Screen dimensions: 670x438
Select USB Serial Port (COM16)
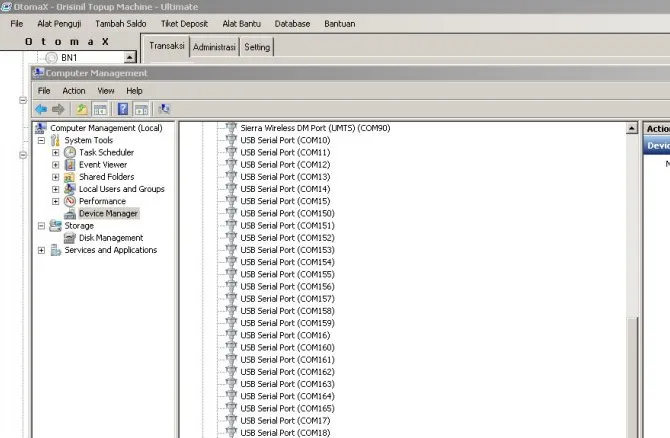pos(285,335)
